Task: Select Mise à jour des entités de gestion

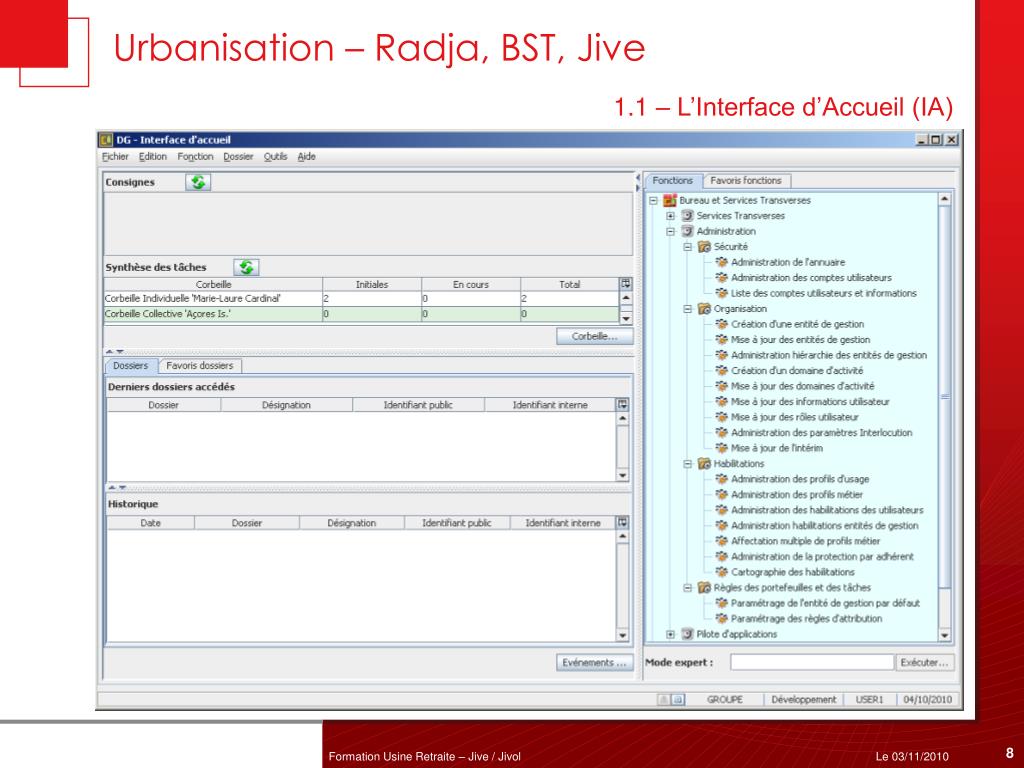Action: pyautogui.click(x=800, y=340)
